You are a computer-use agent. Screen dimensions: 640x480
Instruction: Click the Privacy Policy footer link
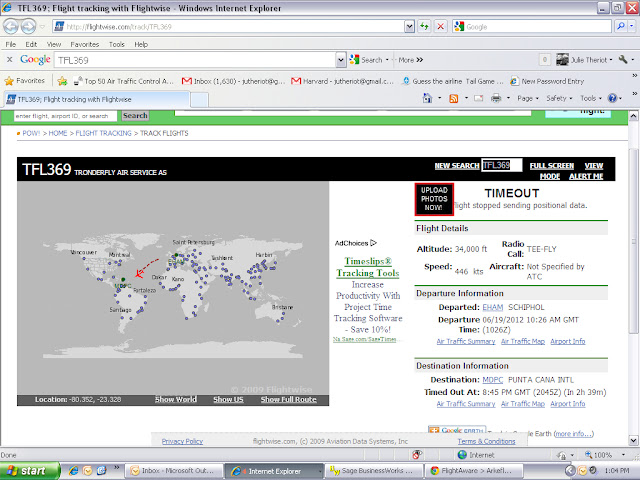coord(182,441)
